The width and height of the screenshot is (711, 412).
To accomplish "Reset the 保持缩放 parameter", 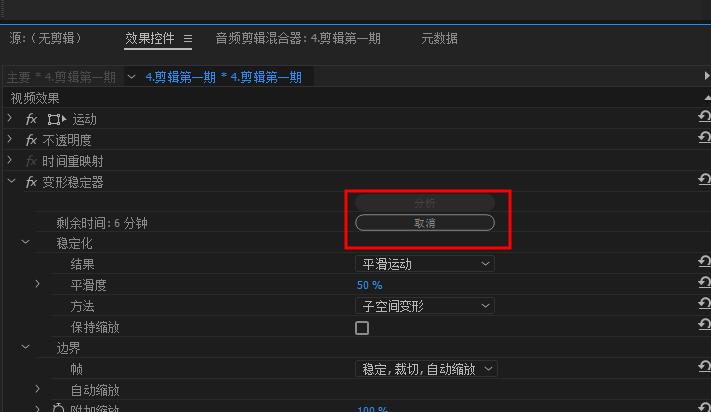I will pos(704,325).
